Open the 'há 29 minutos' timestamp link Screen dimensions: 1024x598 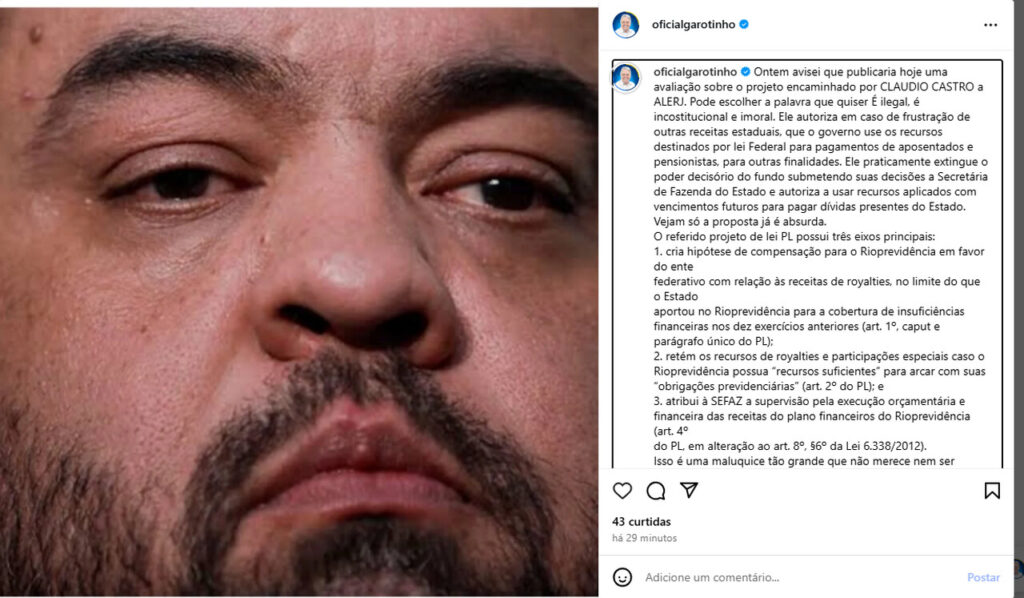[644, 538]
